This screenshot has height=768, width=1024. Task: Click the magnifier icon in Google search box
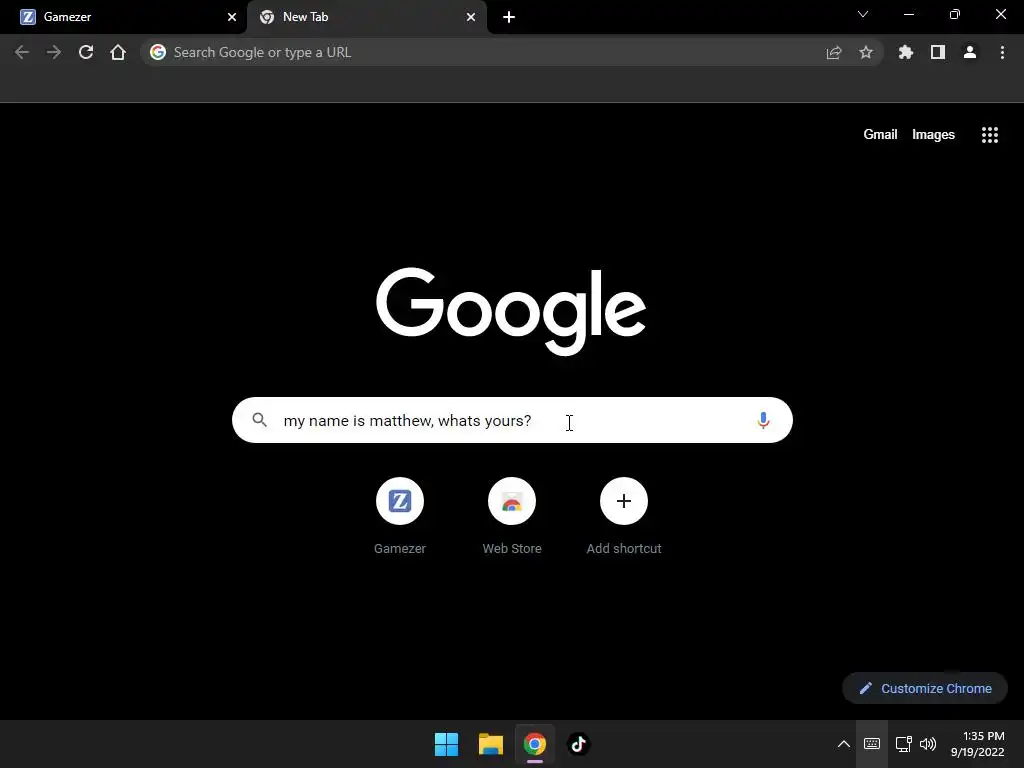pyautogui.click(x=259, y=420)
